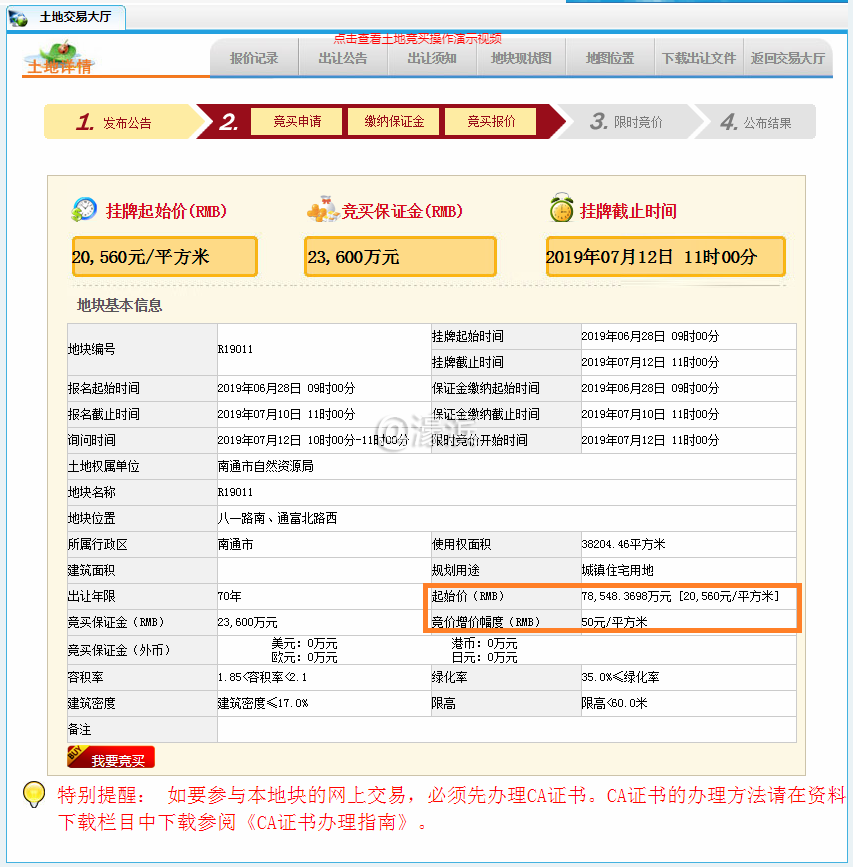Click the clock icon beside 挂牌起始价

coord(84,210)
